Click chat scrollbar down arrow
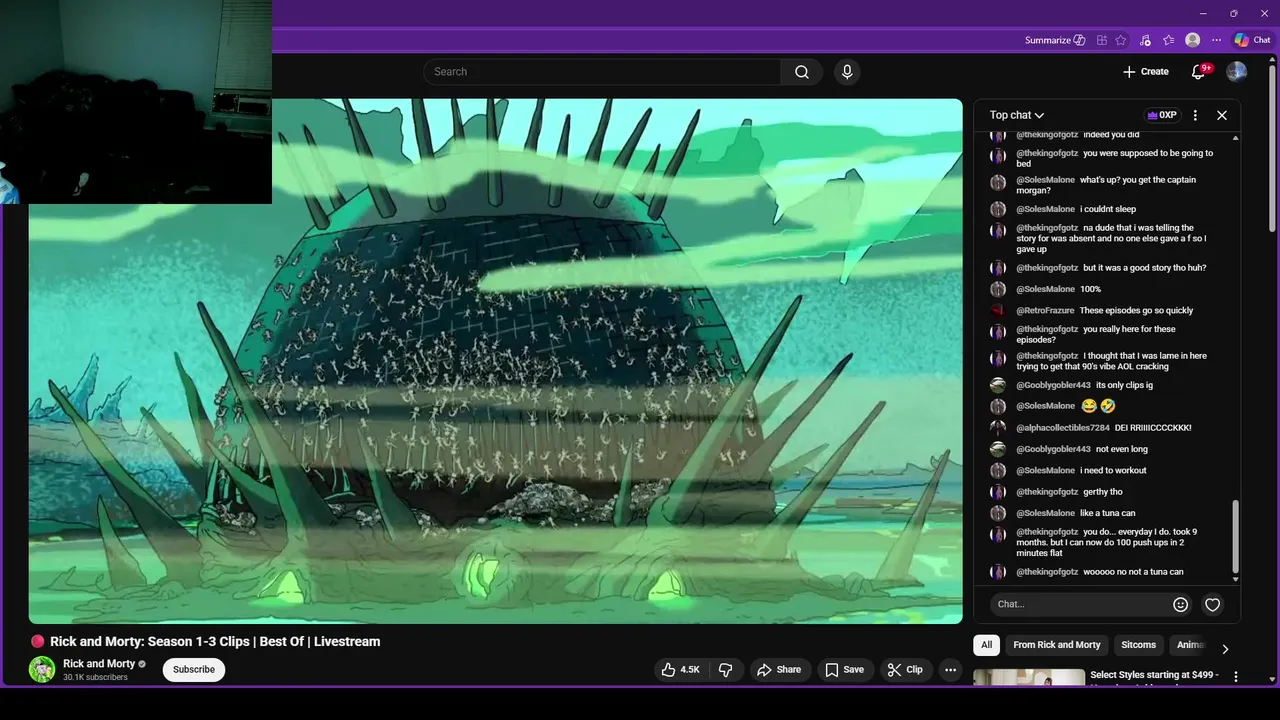 pyautogui.click(x=1235, y=579)
